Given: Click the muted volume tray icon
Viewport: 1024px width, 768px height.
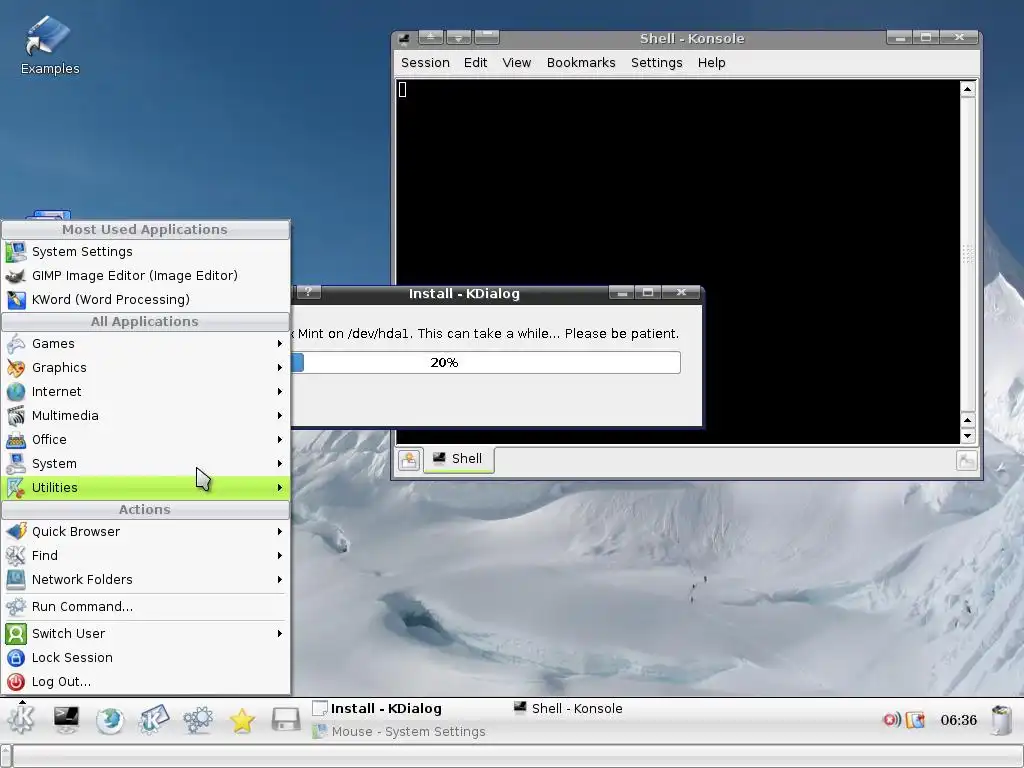Looking at the screenshot, I should pyautogui.click(x=891, y=720).
